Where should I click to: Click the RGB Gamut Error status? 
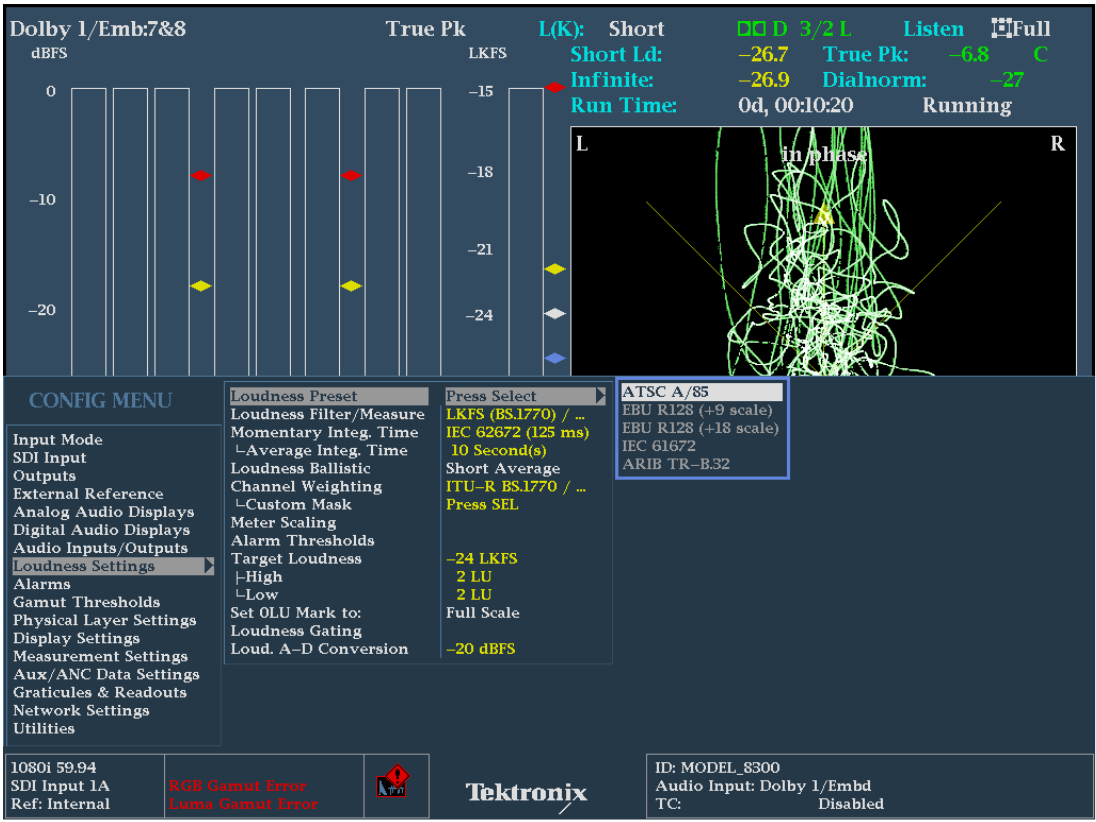click(x=238, y=786)
